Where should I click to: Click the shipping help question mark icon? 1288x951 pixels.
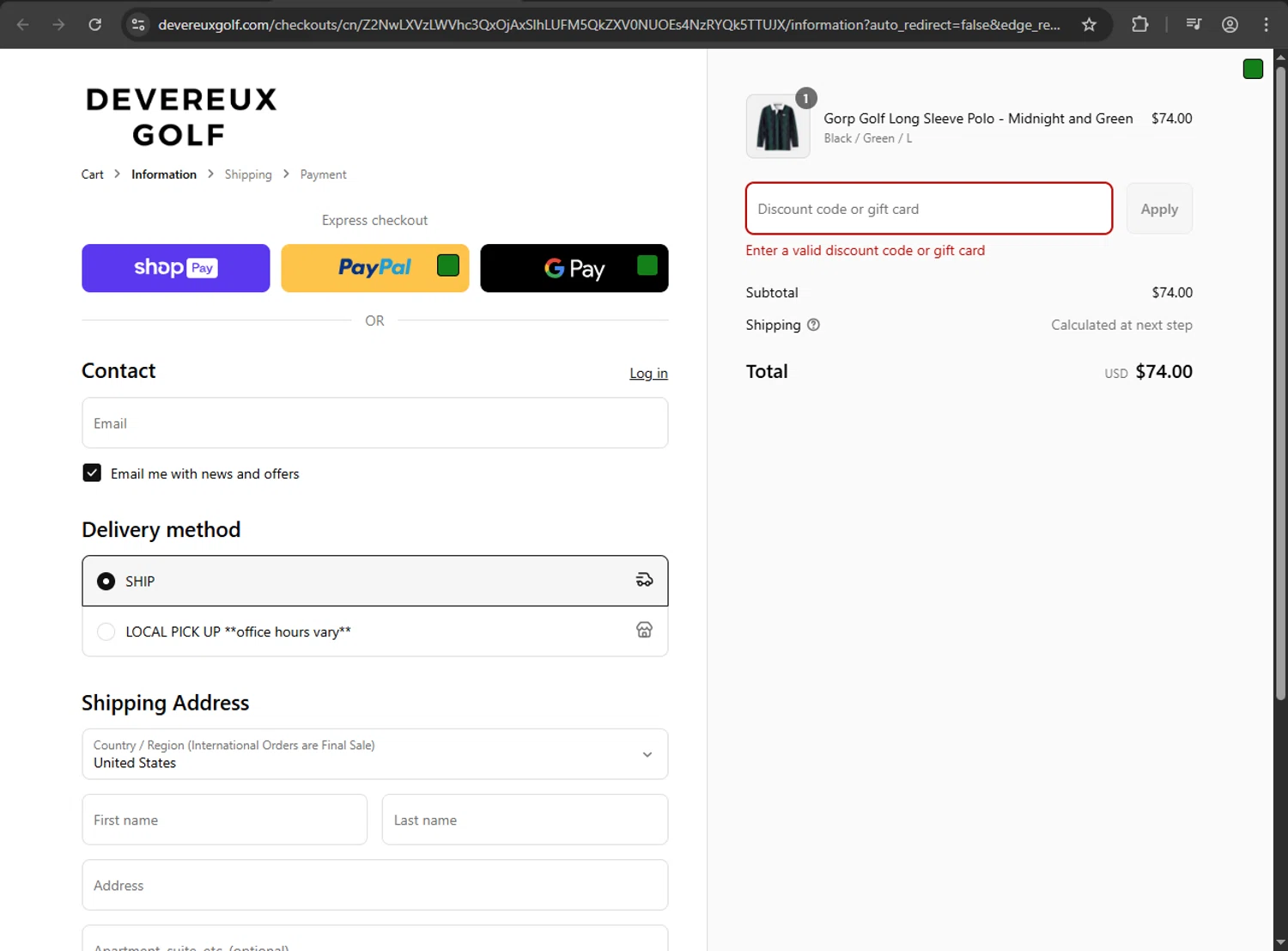813,325
